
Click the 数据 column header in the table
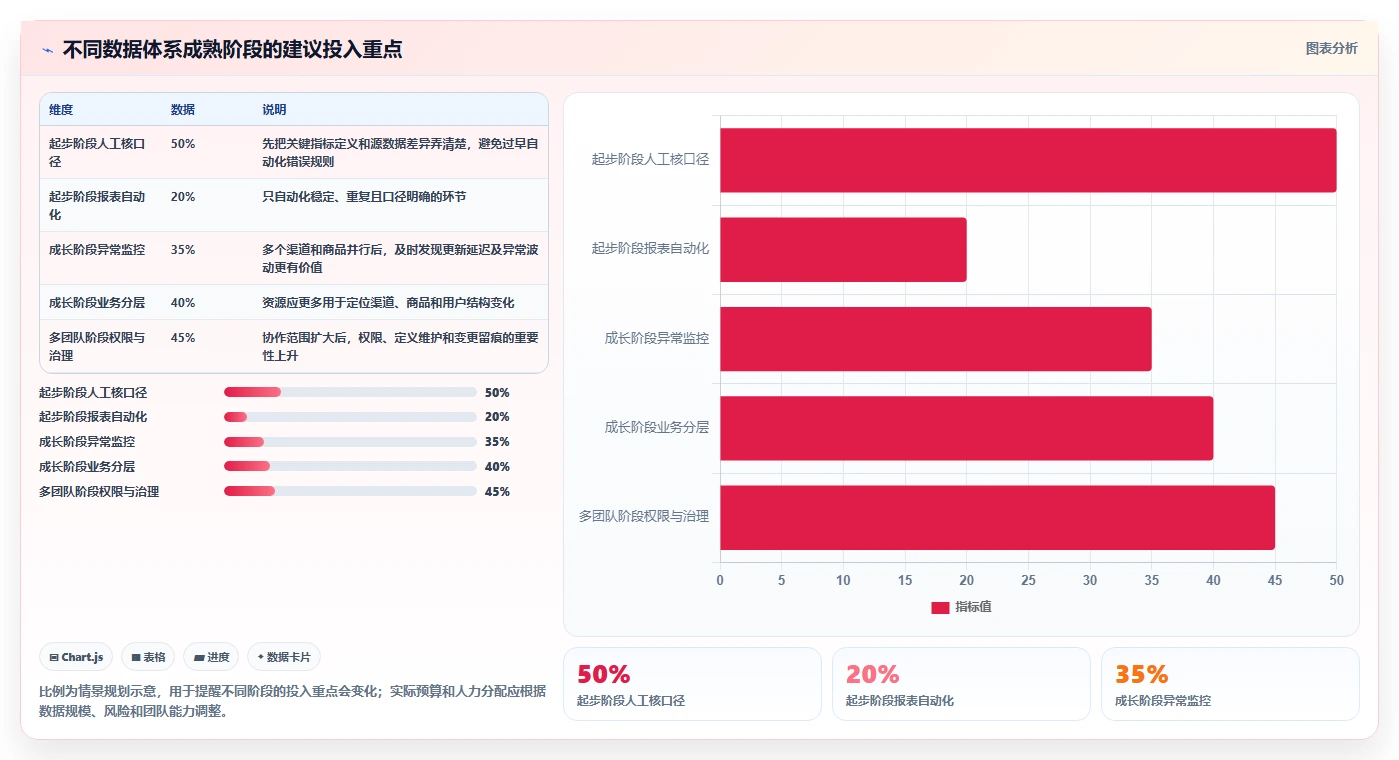[x=183, y=110]
